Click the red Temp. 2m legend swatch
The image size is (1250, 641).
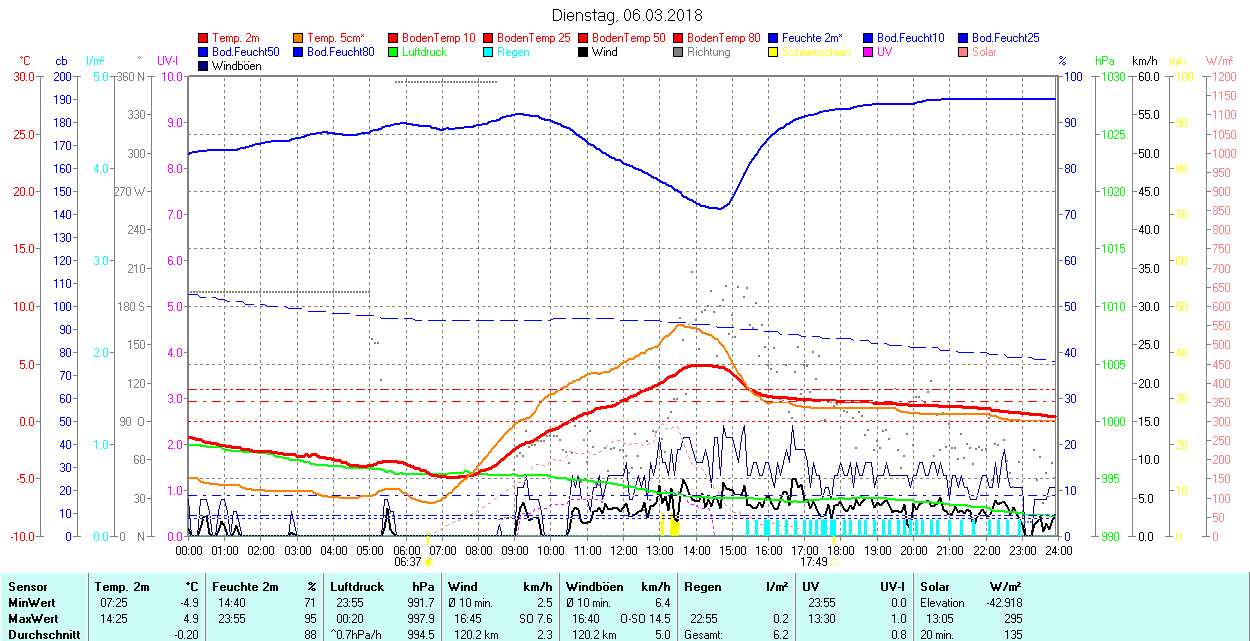pos(204,38)
